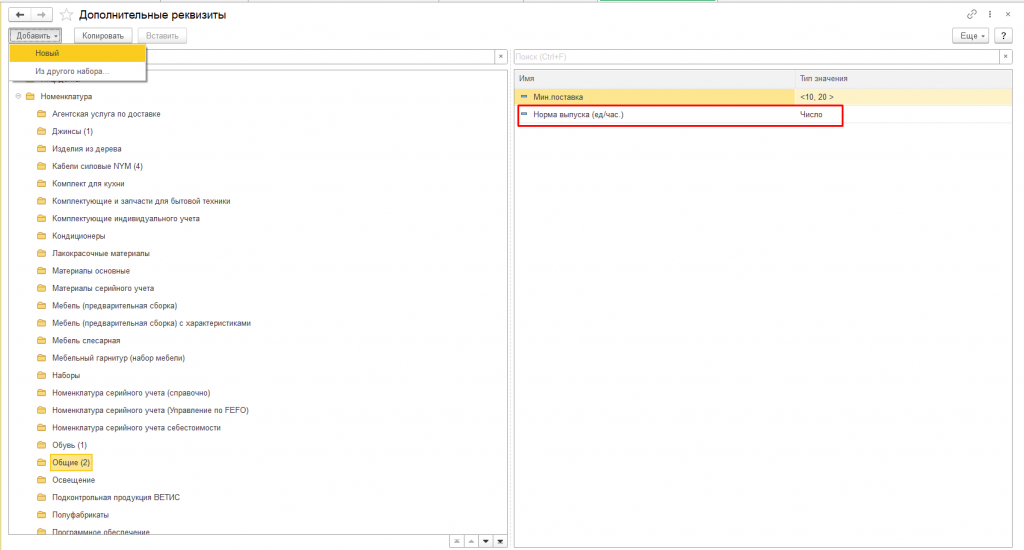Copy link using the chain icon
Screen dimensions: 1024x550
[x=972, y=14]
